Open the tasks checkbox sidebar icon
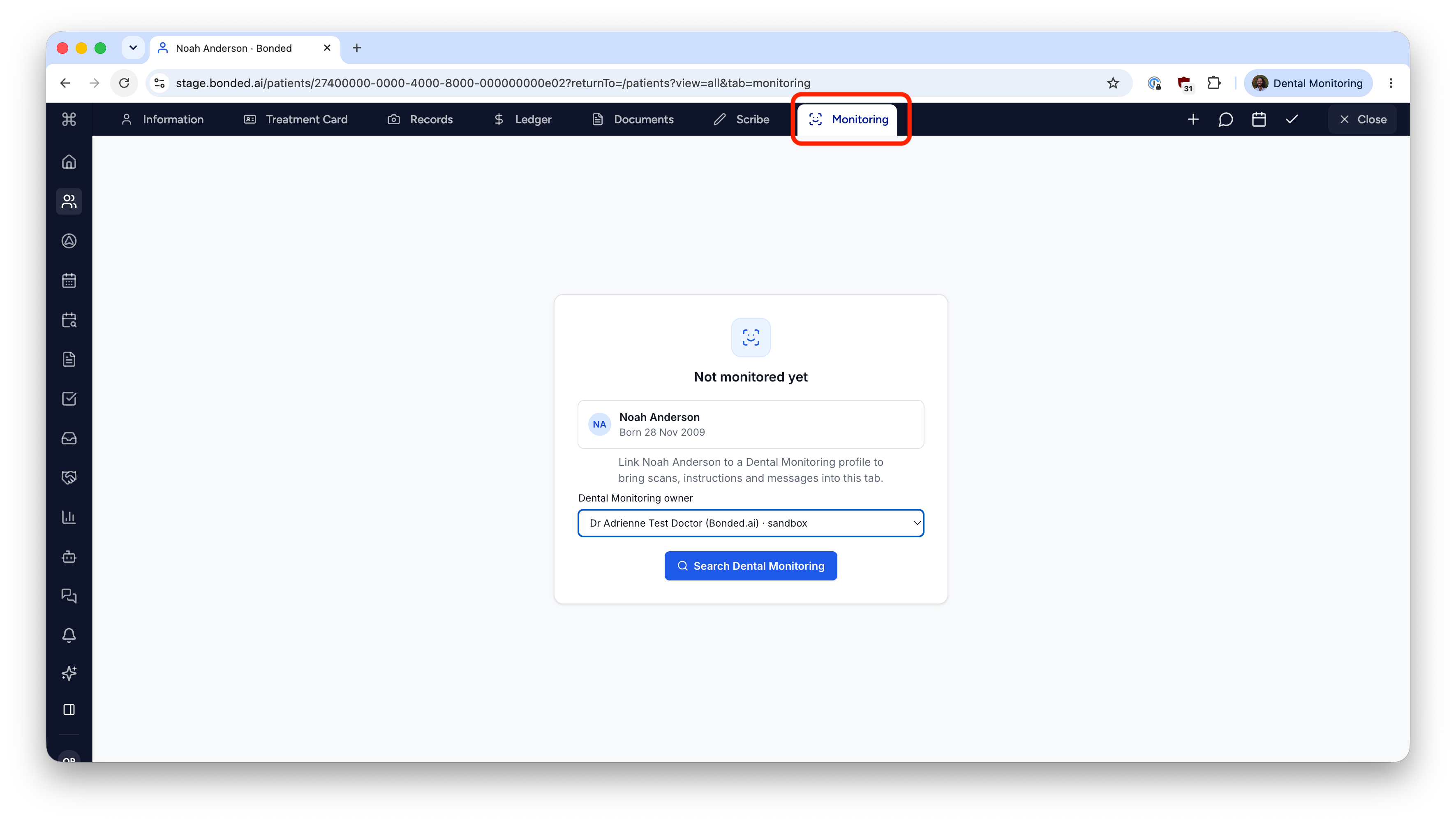This screenshot has height=823, width=1456. (69, 399)
